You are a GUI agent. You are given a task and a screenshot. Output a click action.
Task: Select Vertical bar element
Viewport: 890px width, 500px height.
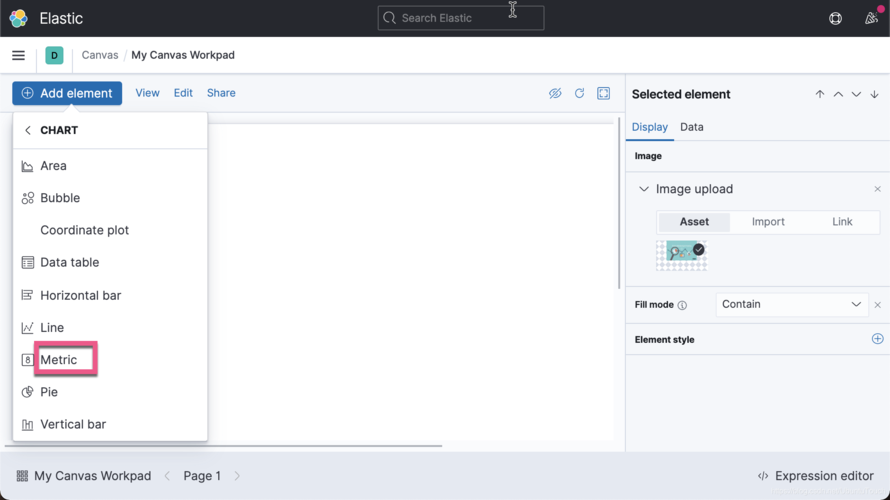110,425
